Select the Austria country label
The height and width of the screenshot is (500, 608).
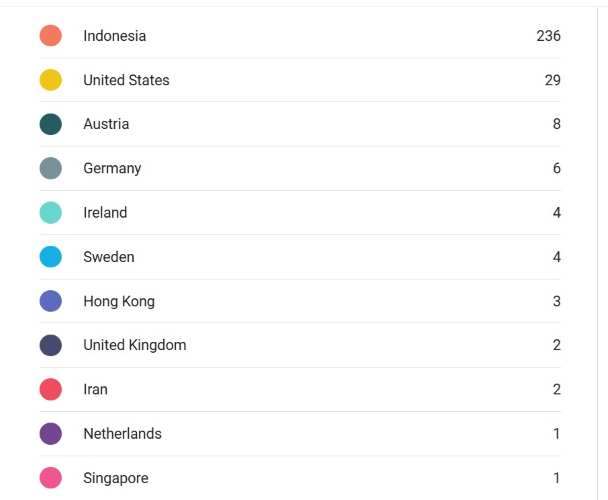(x=106, y=124)
